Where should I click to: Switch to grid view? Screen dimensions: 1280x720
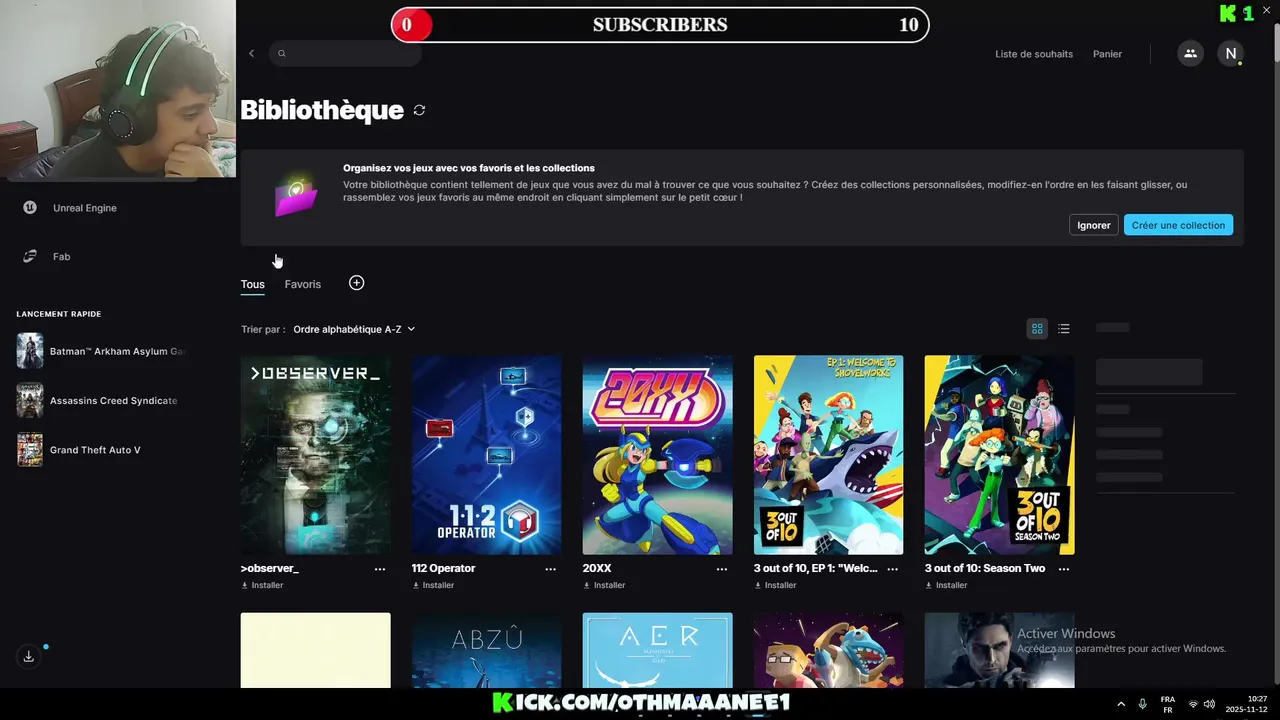pyautogui.click(x=1037, y=329)
